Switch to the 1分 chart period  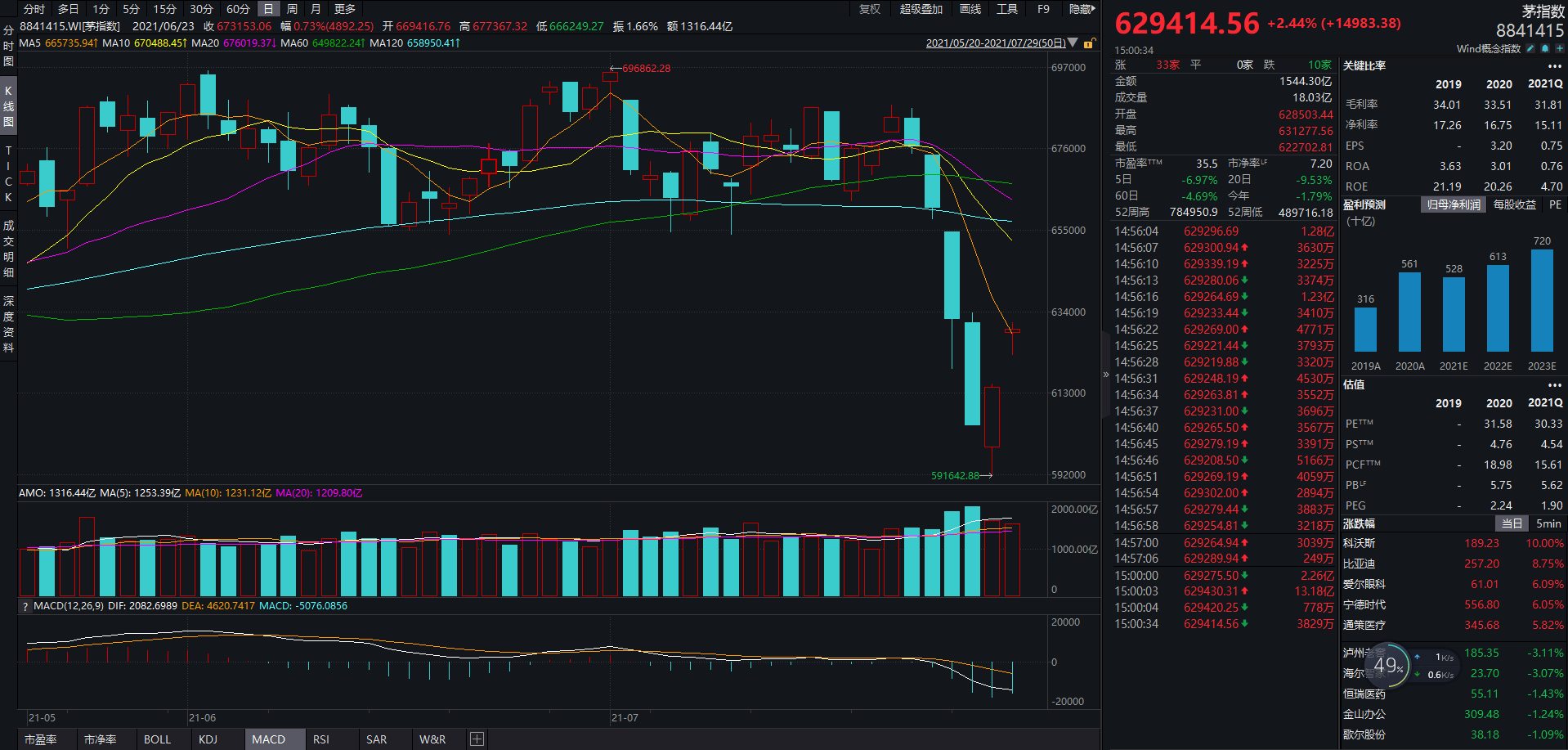coord(101,9)
